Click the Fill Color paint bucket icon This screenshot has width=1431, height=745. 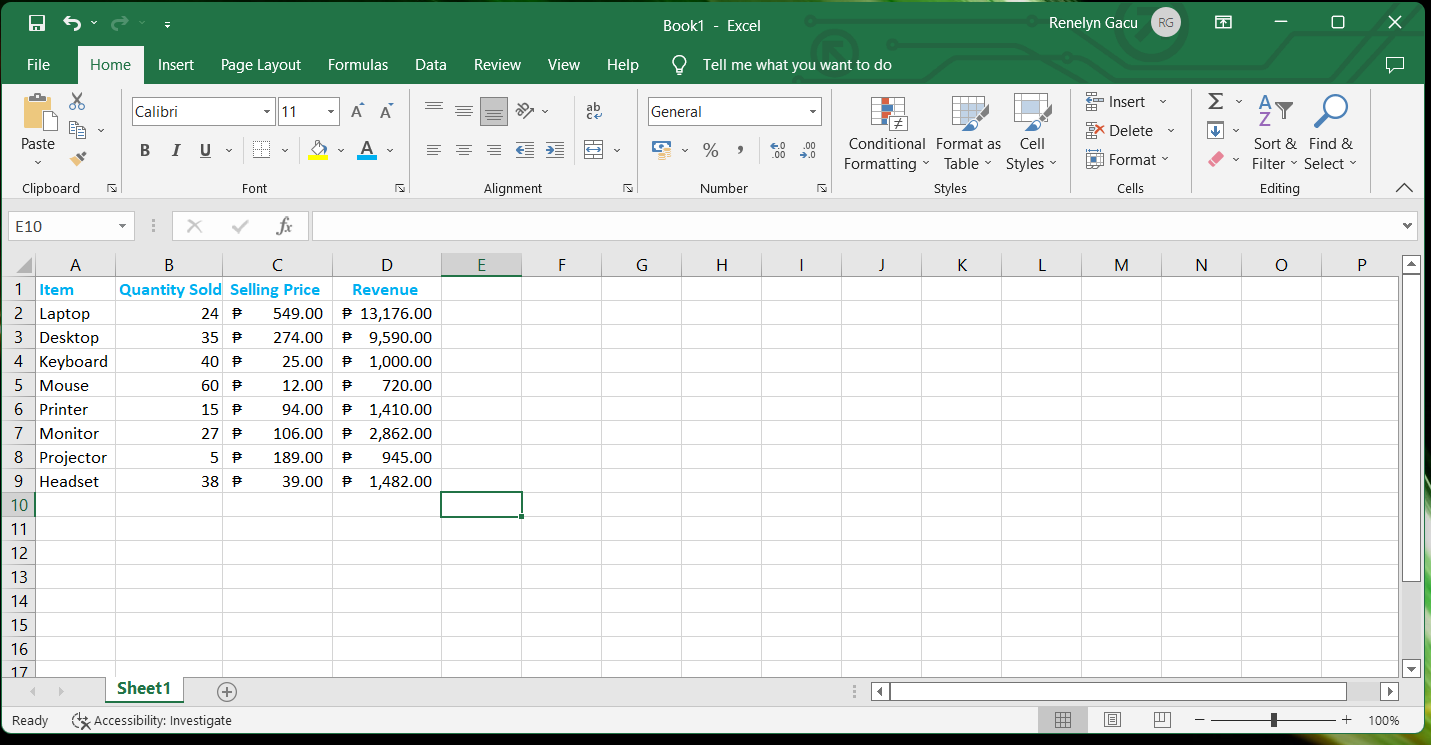tap(318, 150)
